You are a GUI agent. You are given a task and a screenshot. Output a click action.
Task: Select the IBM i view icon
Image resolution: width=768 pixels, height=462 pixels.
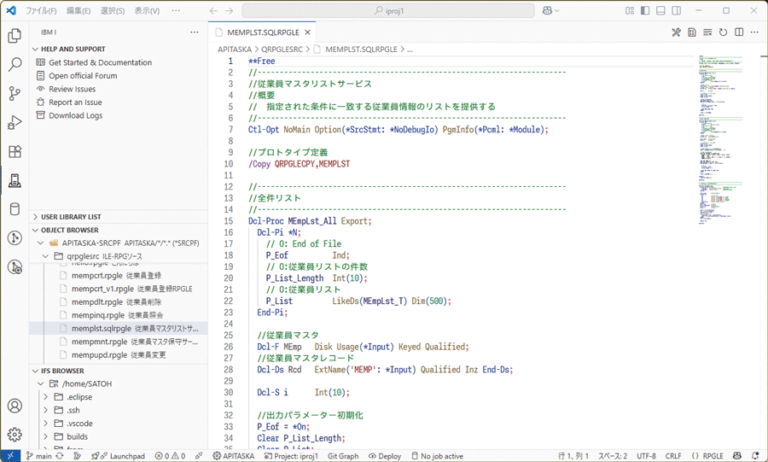15,180
